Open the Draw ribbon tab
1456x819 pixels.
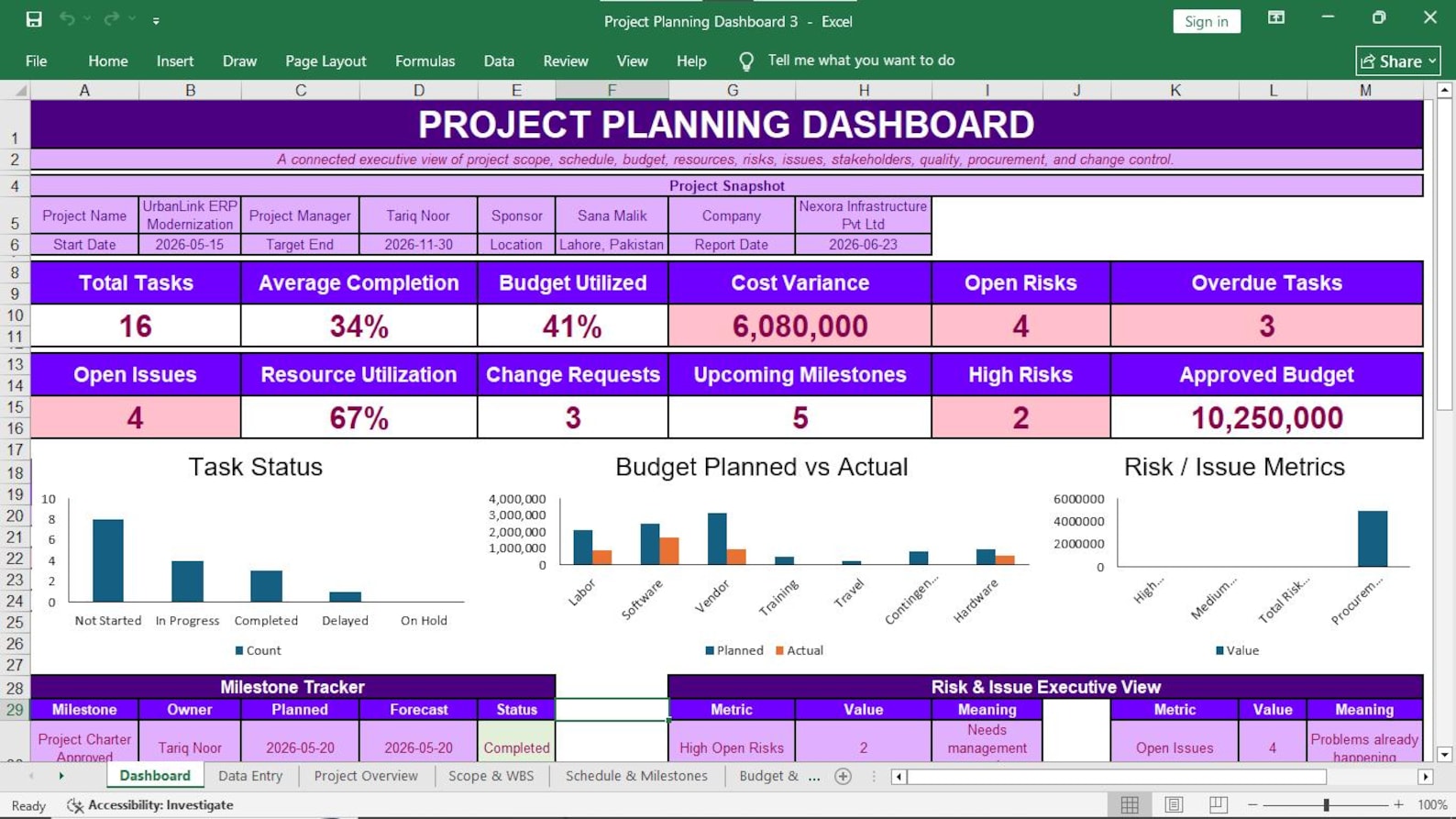[x=239, y=61]
